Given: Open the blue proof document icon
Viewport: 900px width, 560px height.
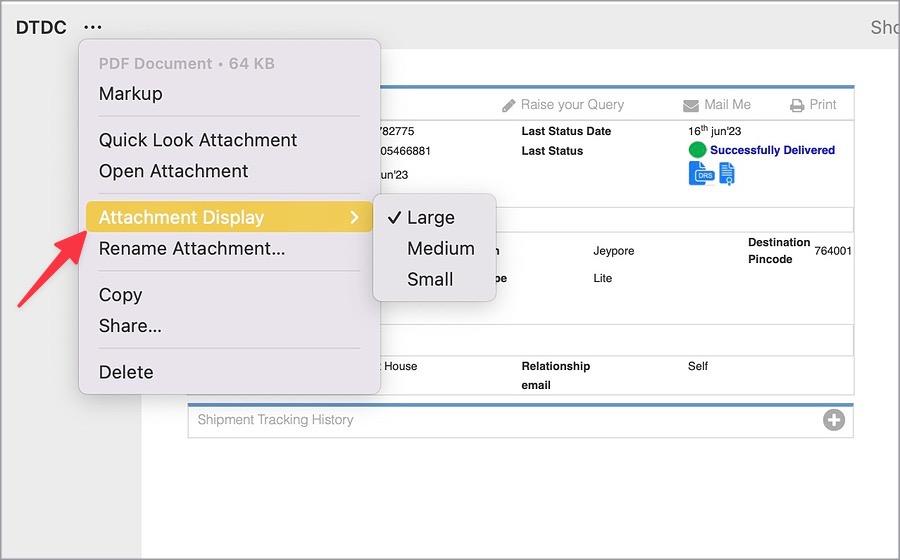Looking at the screenshot, I should coord(727,174).
